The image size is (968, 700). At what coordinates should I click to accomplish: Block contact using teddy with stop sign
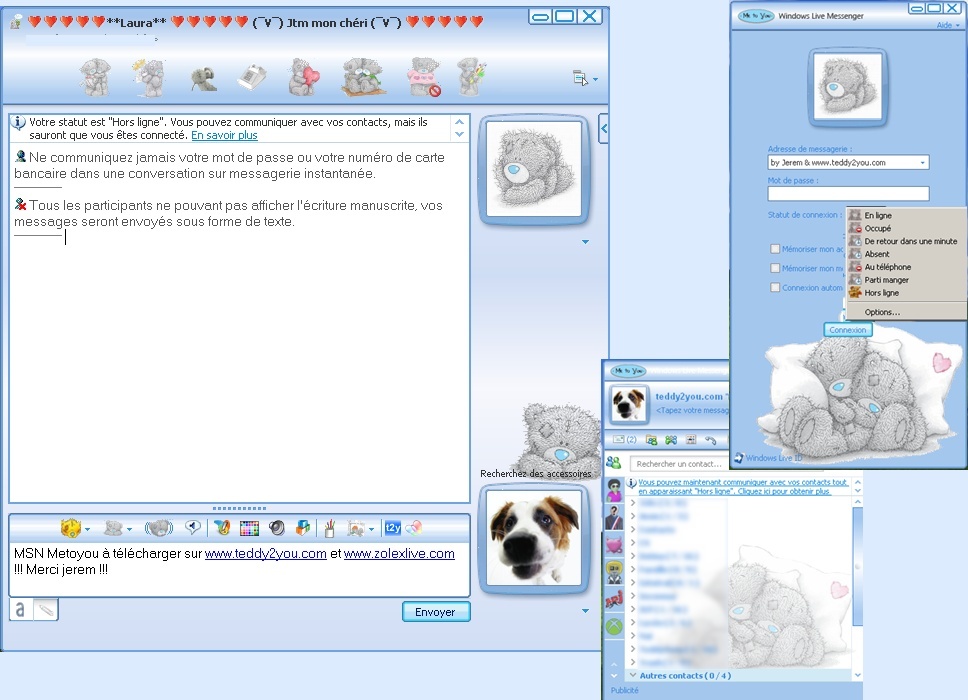(x=424, y=77)
